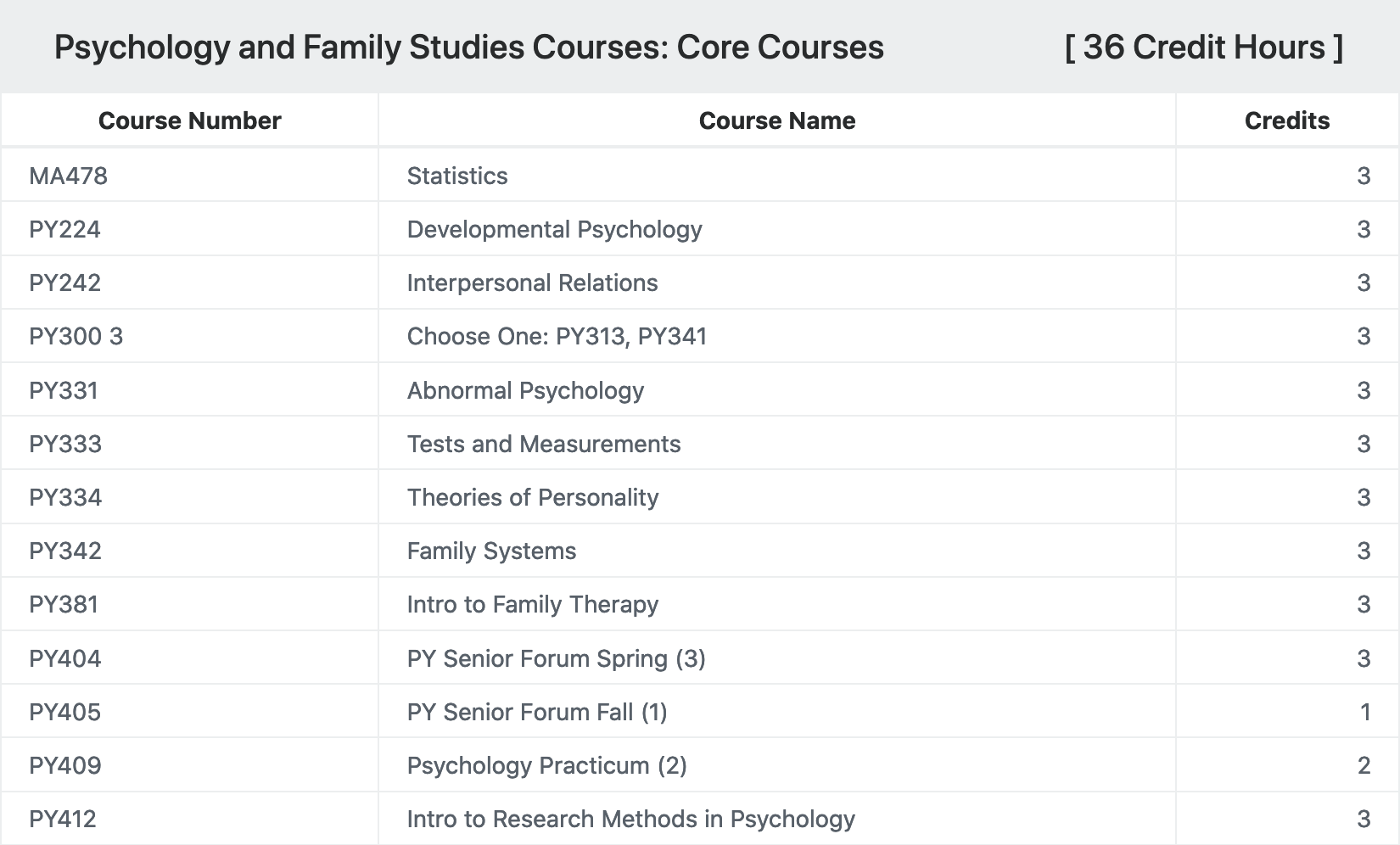Select PY Senior Forum Fall (1)
Image resolution: width=1400 pixels, height=845 pixels.
point(537,712)
